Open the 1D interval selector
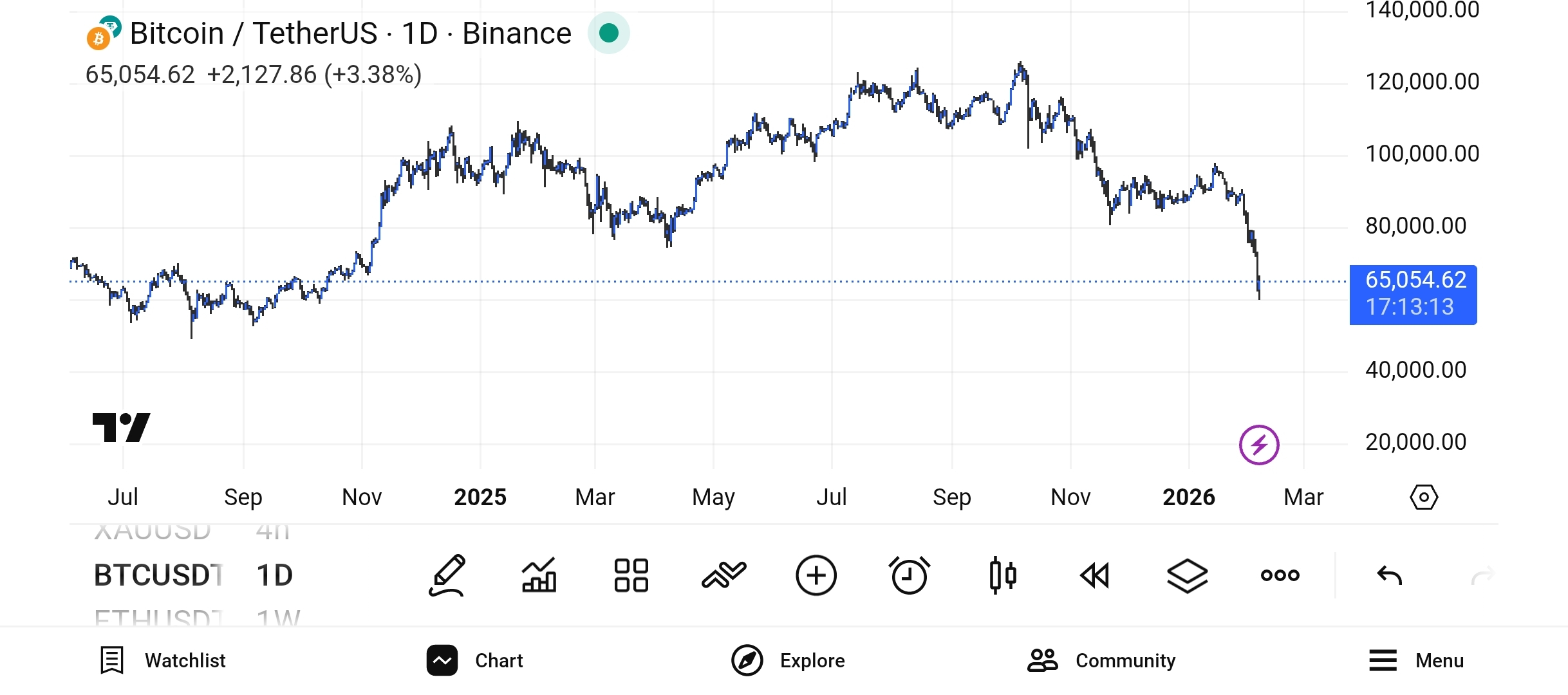1568x695 pixels. [x=274, y=575]
